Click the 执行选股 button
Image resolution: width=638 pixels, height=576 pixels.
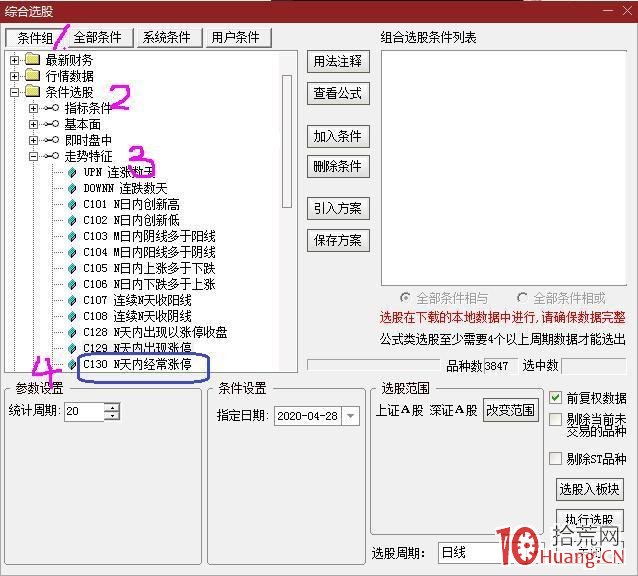tap(590, 519)
